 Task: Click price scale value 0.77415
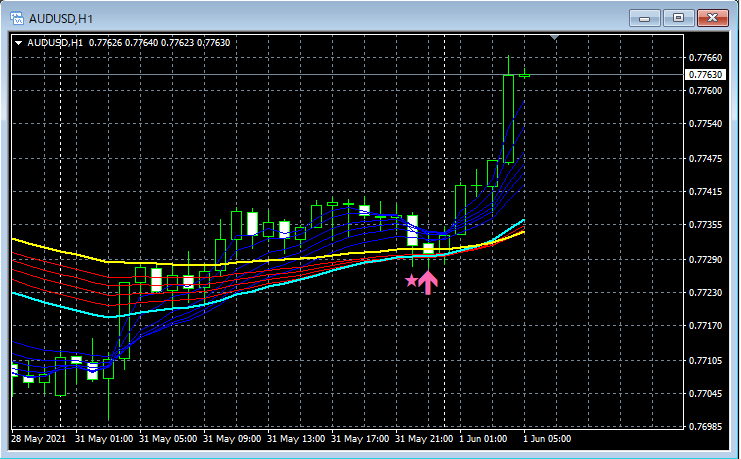pos(705,192)
